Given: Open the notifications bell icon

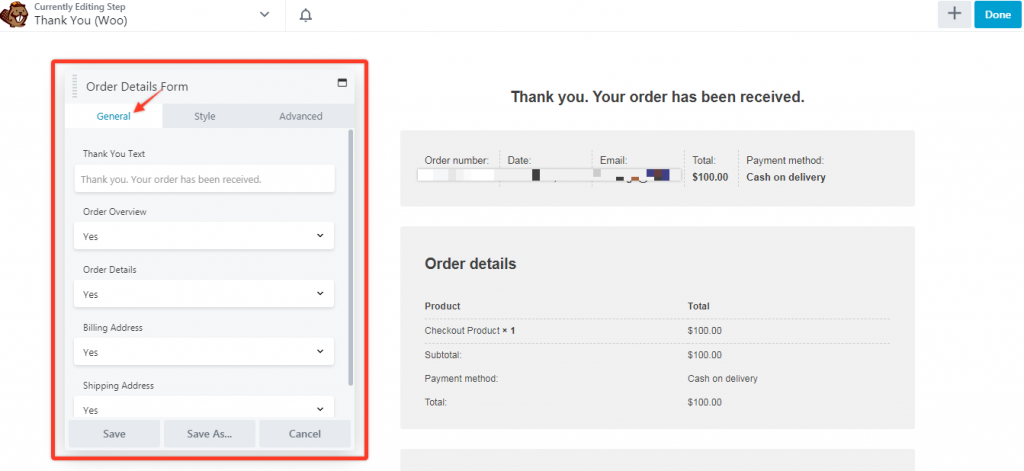Looking at the screenshot, I should click(305, 15).
